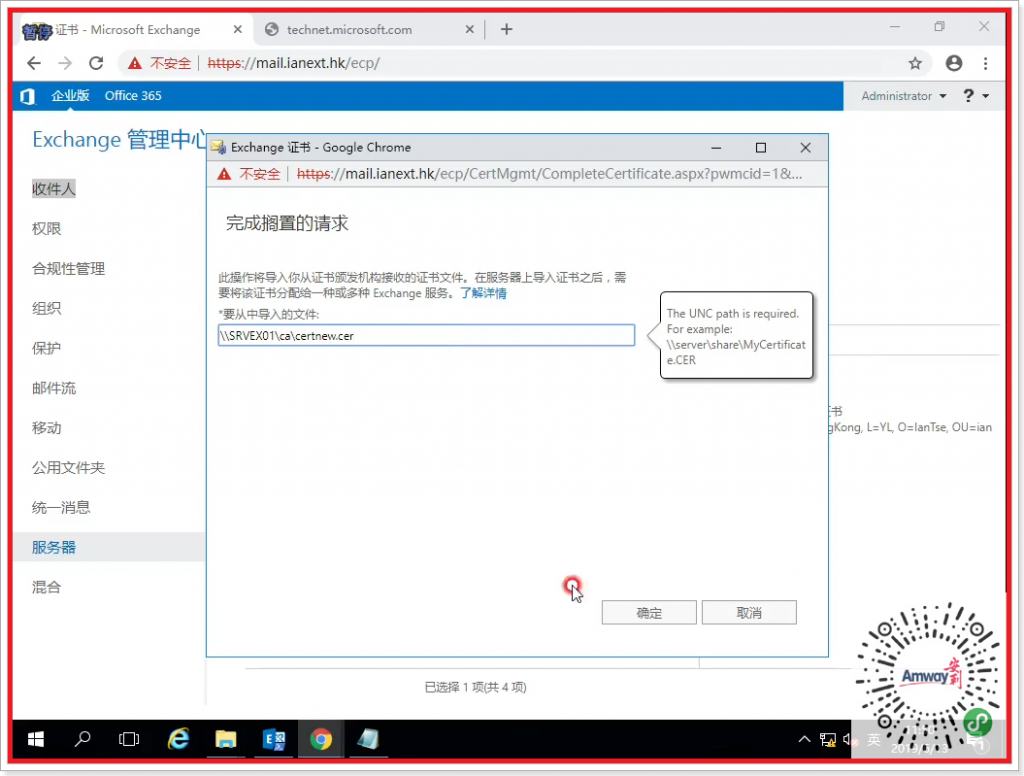Image resolution: width=1024 pixels, height=776 pixels.
Task: Open the Chrome profile account icon
Action: pyautogui.click(x=953, y=63)
